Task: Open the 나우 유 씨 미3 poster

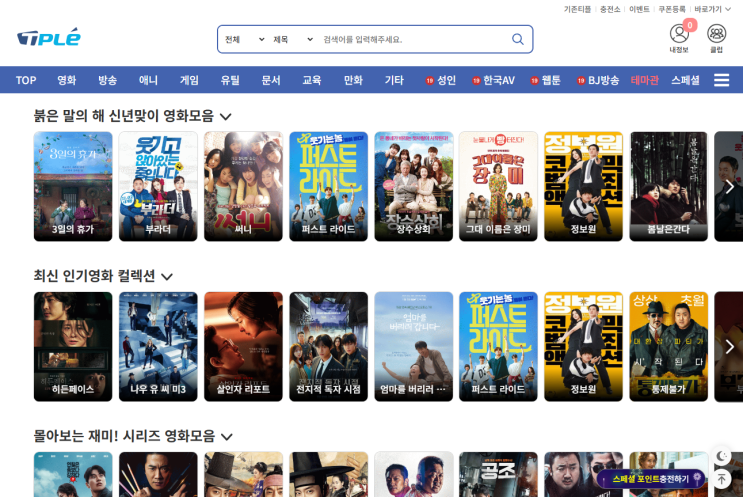Action: coord(158,347)
